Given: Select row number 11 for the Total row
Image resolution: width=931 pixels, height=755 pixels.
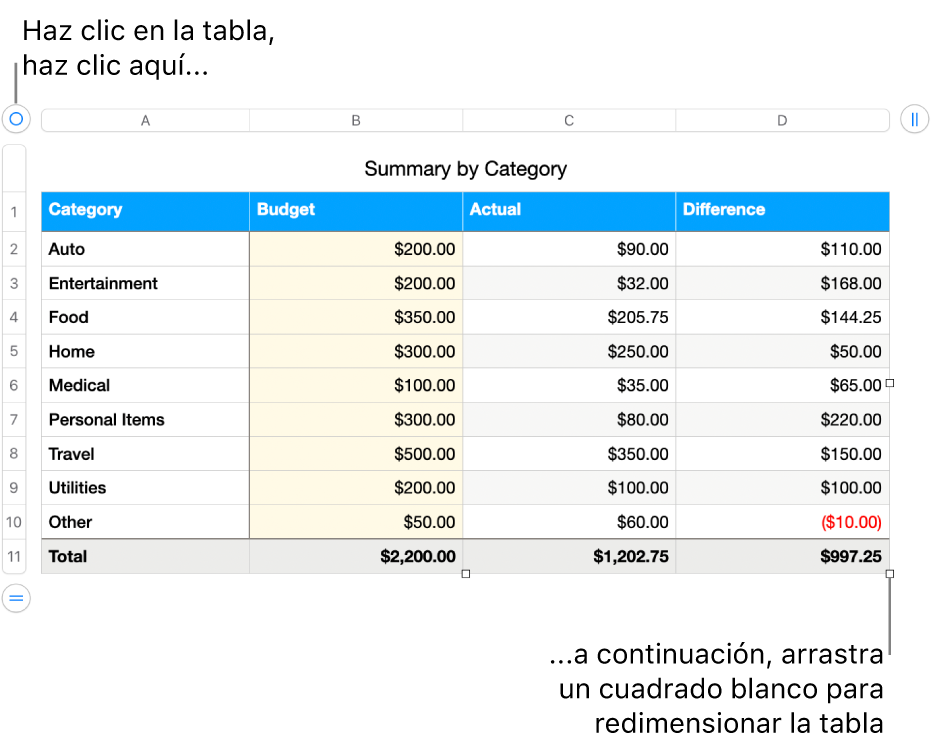Looking at the screenshot, I should 14,556.
